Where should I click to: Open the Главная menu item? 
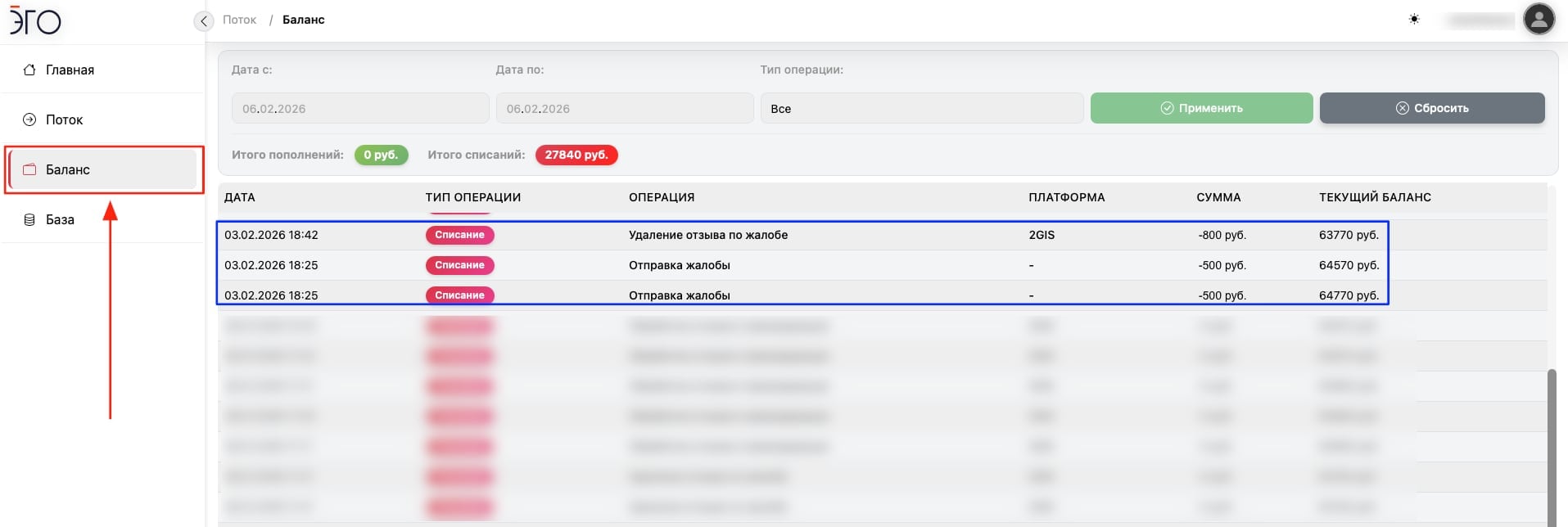[70, 70]
